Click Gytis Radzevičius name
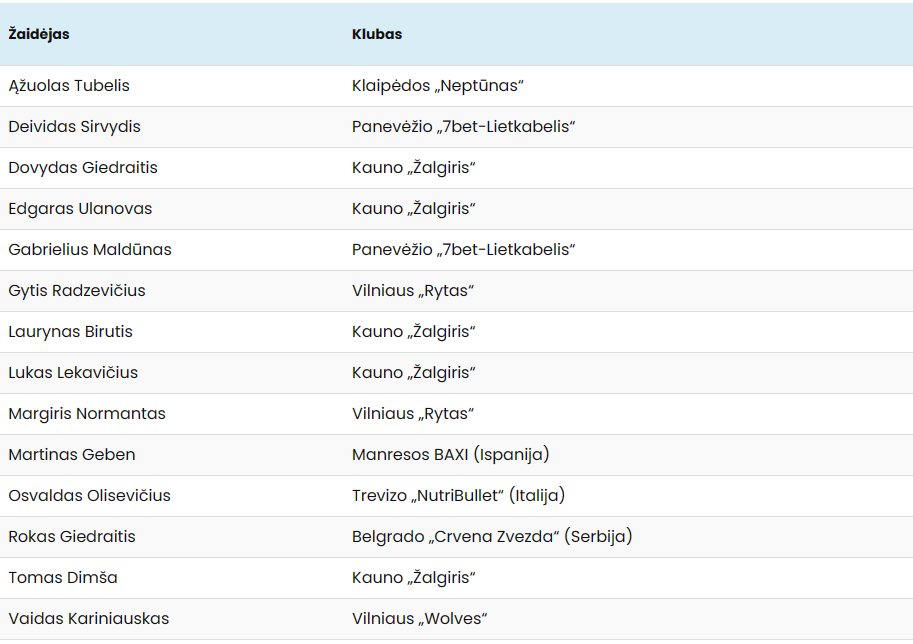This screenshot has width=913, height=644. coord(77,291)
